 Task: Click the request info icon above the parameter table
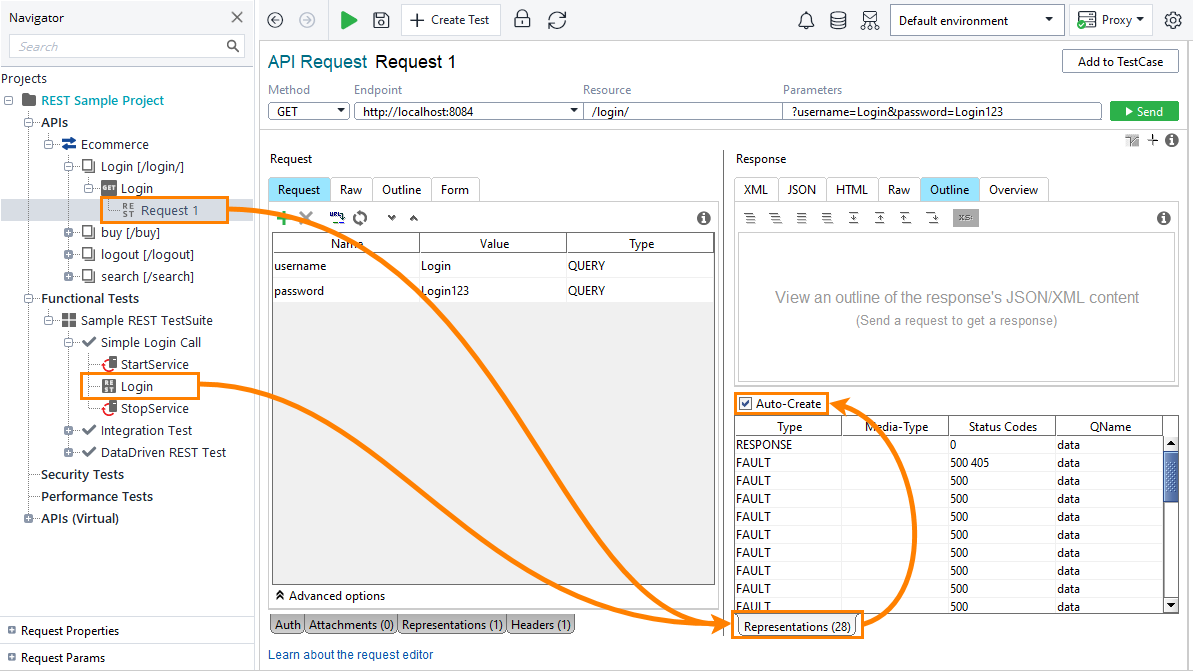(703, 217)
